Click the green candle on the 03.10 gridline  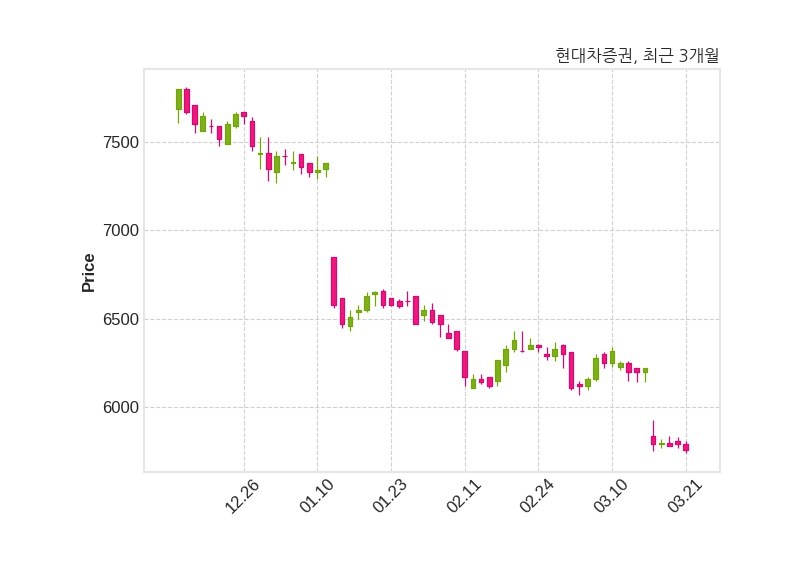click(612, 357)
